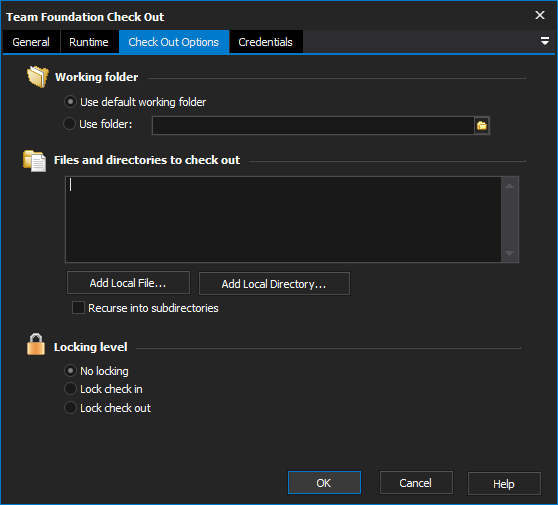This screenshot has width=558, height=505.
Task: Click inside the files to check out text area
Action: coord(283,219)
